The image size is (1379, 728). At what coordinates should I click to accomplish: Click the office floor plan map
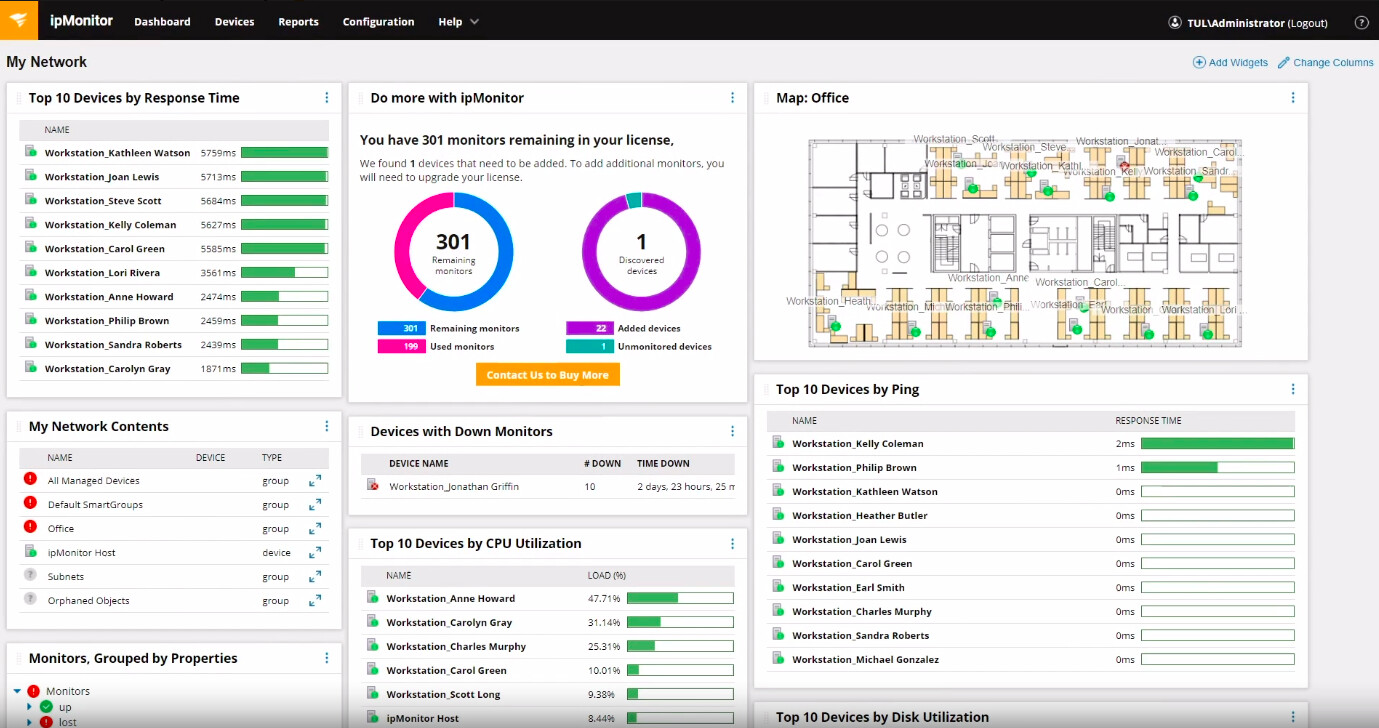(x=1024, y=243)
